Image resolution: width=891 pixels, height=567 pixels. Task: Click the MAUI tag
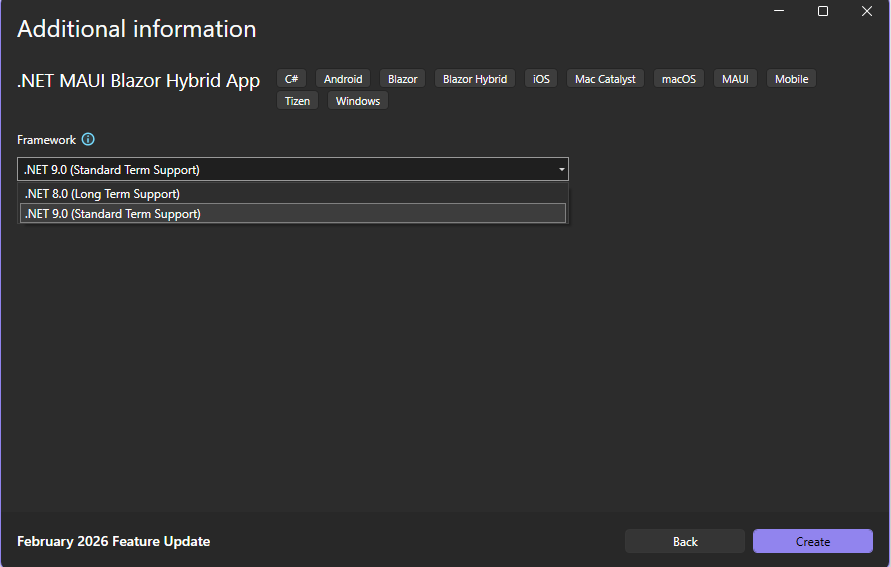coord(735,79)
